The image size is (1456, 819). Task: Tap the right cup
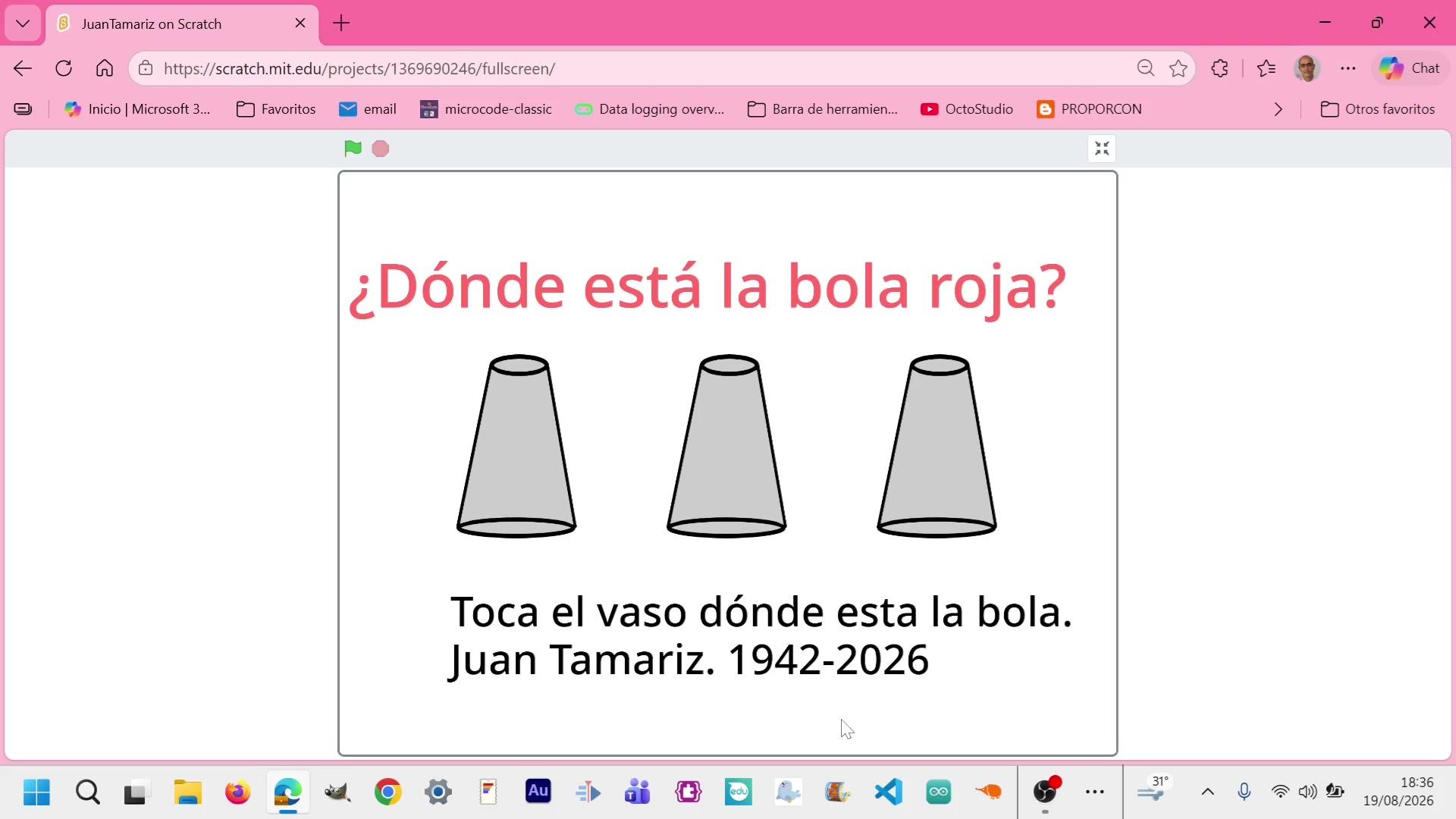click(x=937, y=446)
